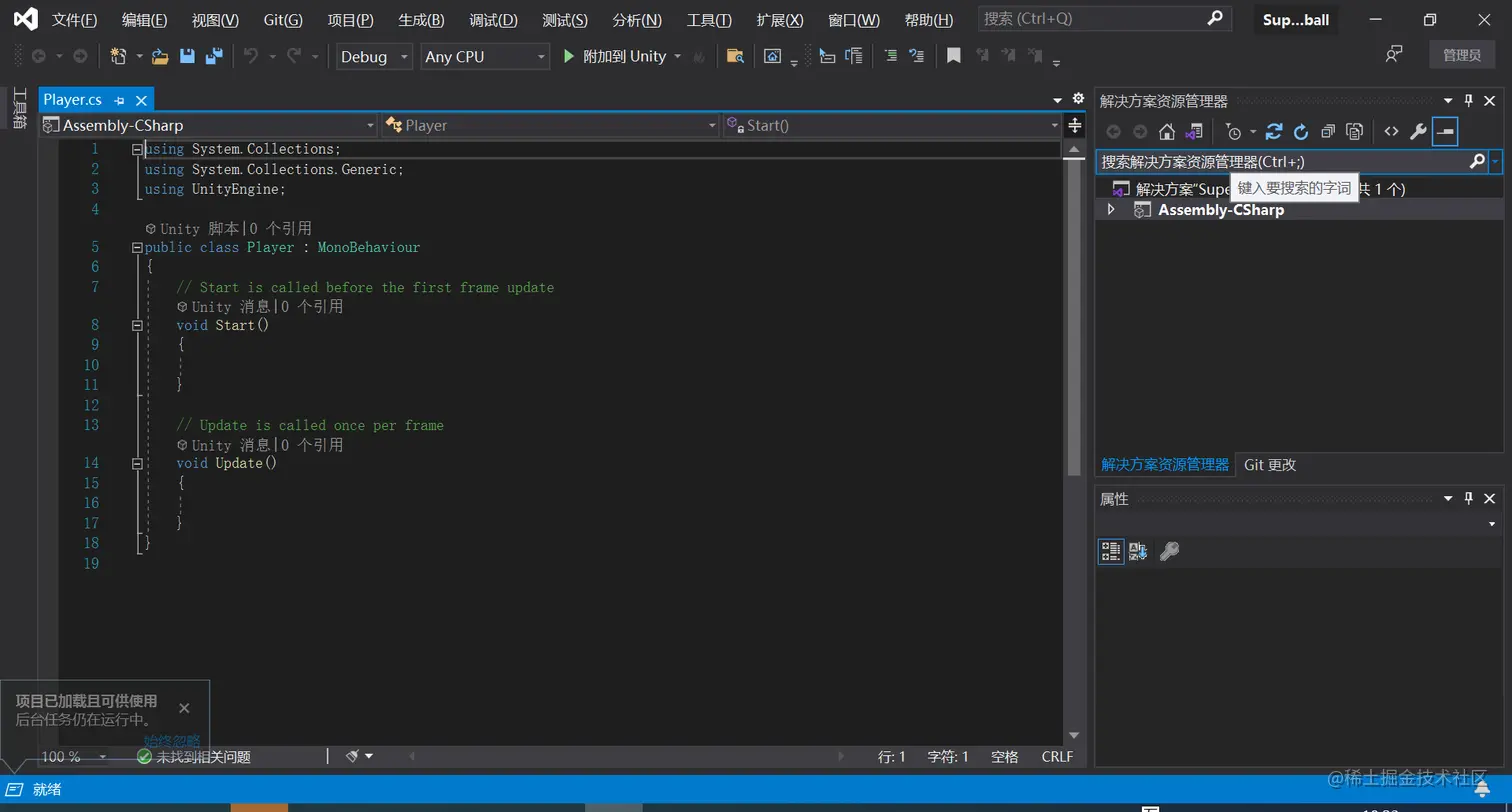Collapse the Update() method outline

[x=138, y=463]
